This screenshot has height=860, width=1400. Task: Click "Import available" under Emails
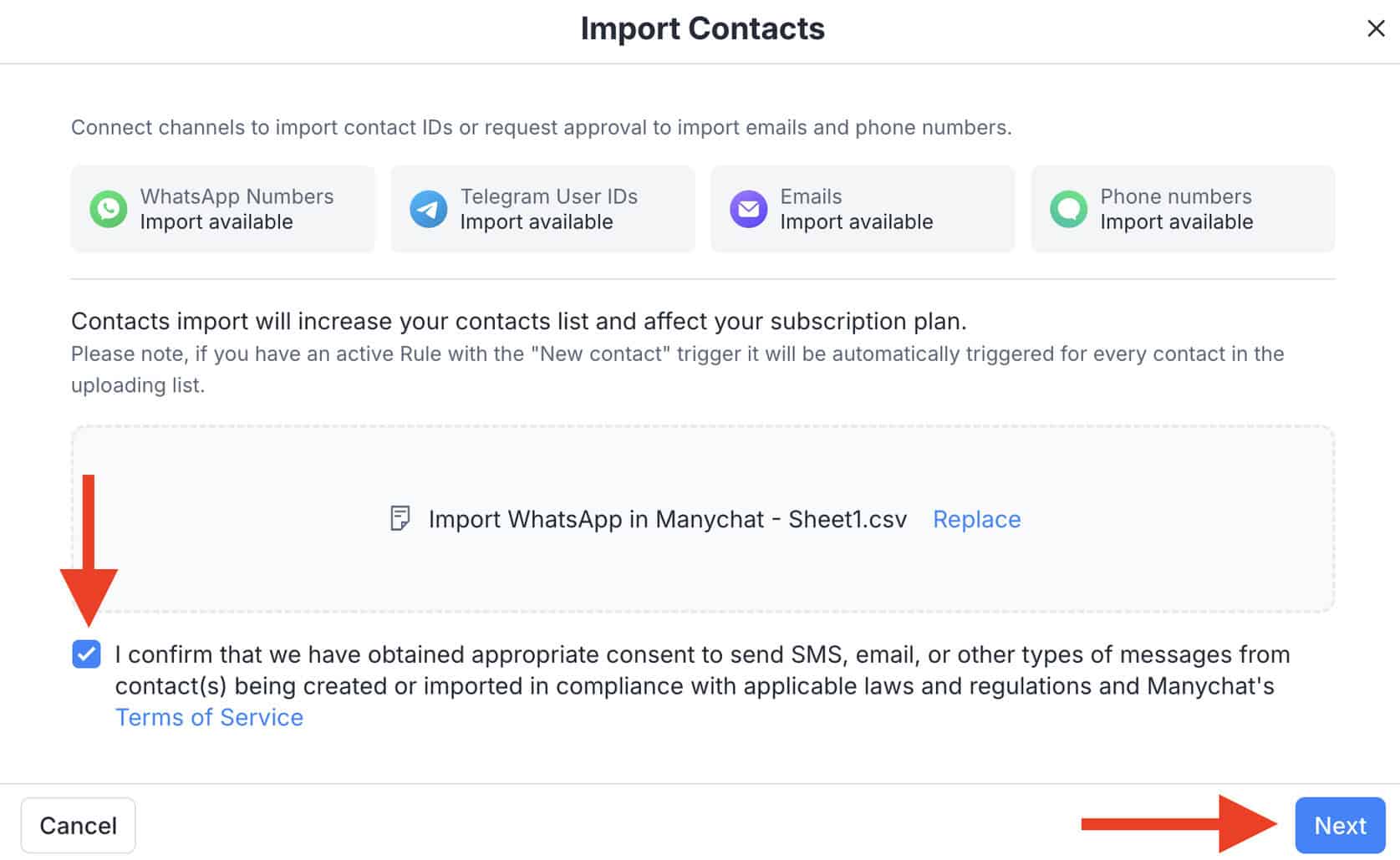pyautogui.click(x=856, y=222)
